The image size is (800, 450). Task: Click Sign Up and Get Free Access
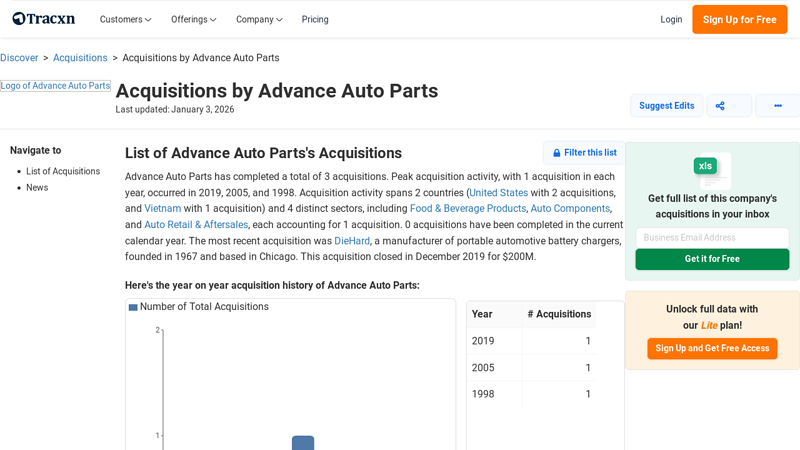click(712, 348)
